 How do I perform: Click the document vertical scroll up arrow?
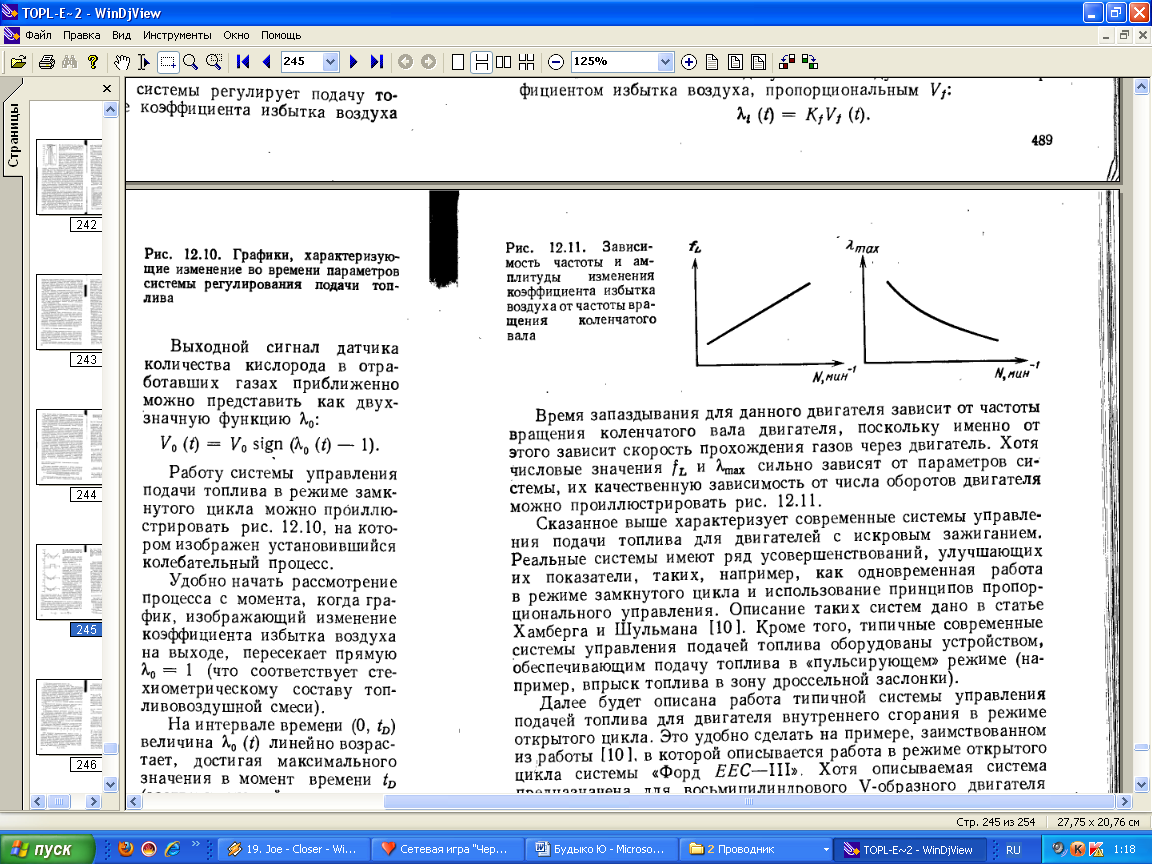(1142, 87)
